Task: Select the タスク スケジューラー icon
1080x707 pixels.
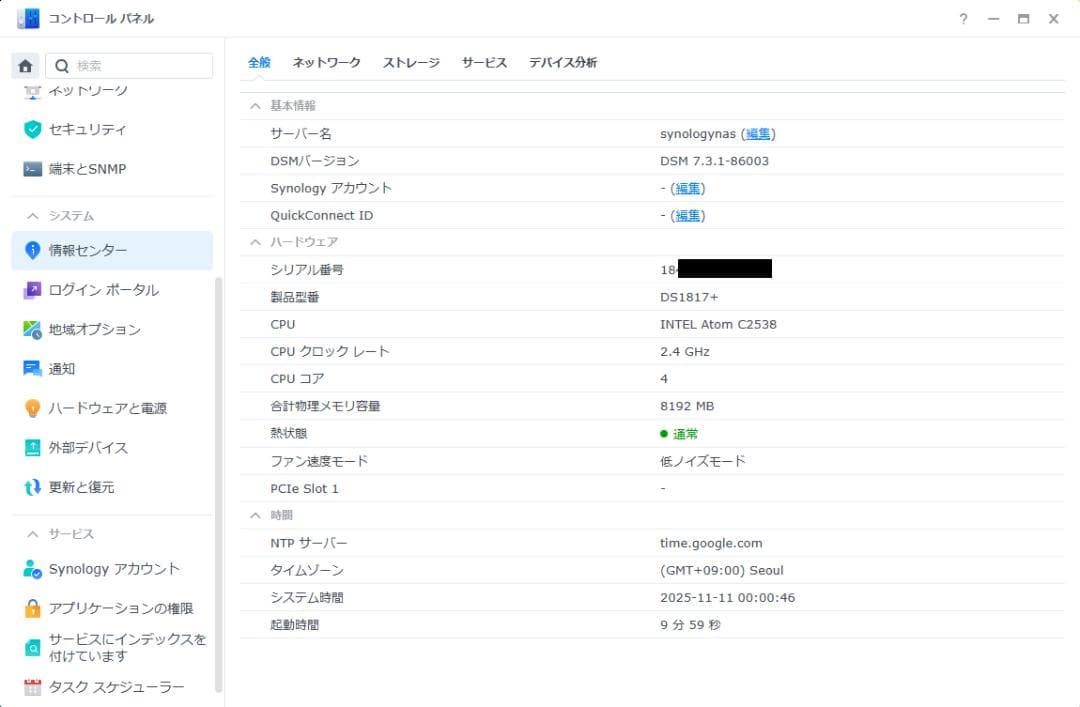Action: (x=30, y=687)
